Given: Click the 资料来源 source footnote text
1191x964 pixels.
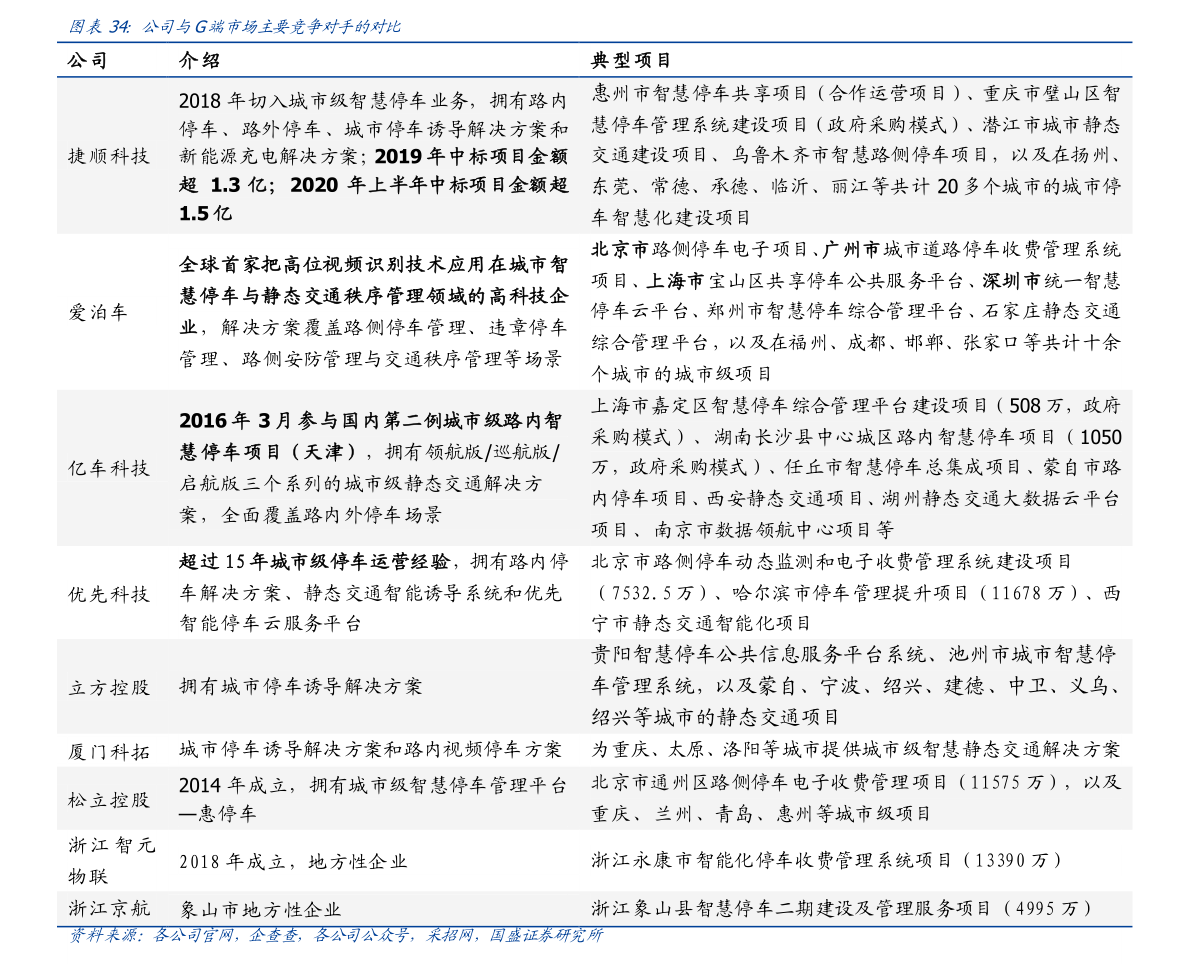Looking at the screenshot, I should coord(335,936).
